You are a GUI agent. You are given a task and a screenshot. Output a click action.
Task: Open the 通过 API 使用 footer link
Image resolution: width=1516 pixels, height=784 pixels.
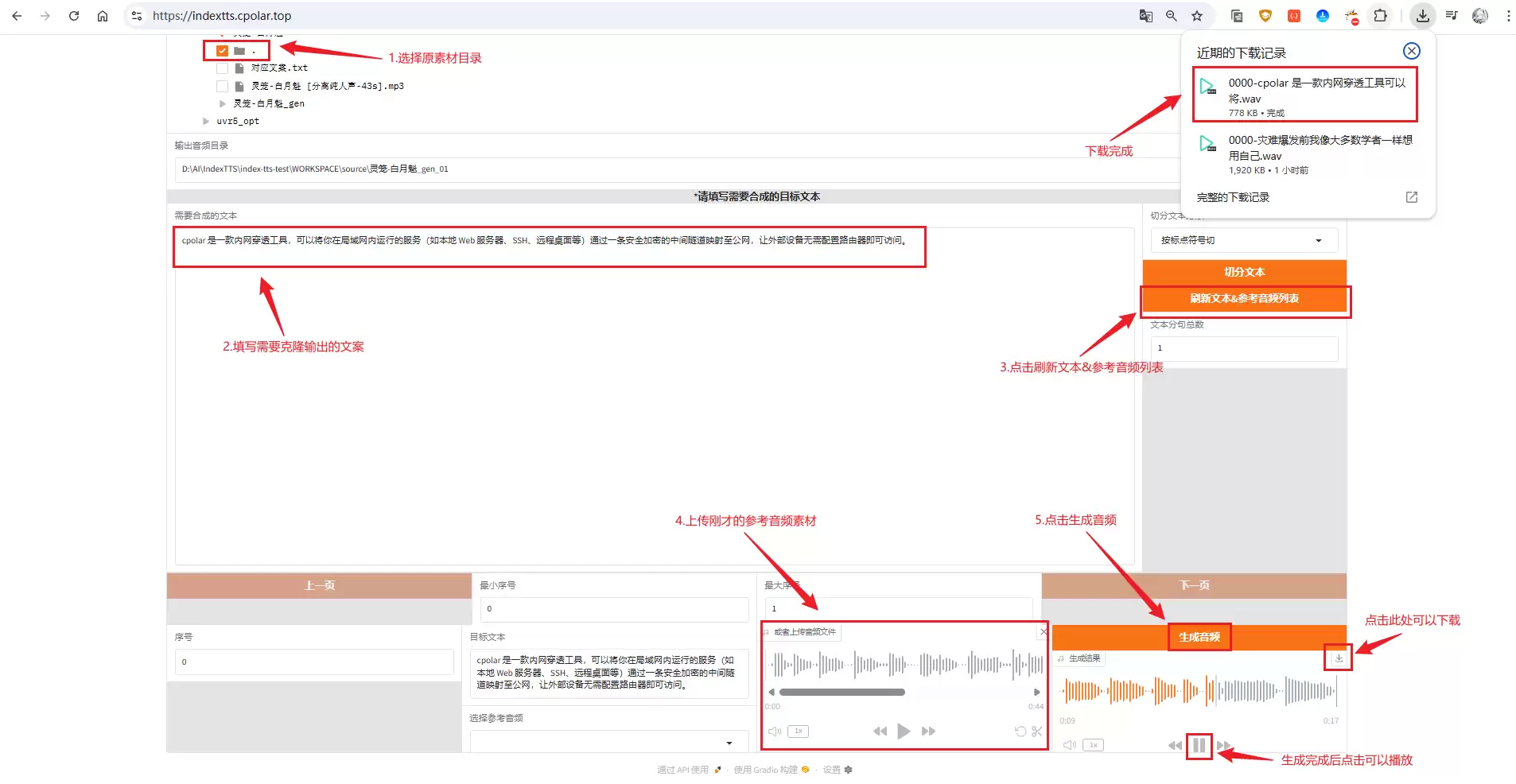689,770
